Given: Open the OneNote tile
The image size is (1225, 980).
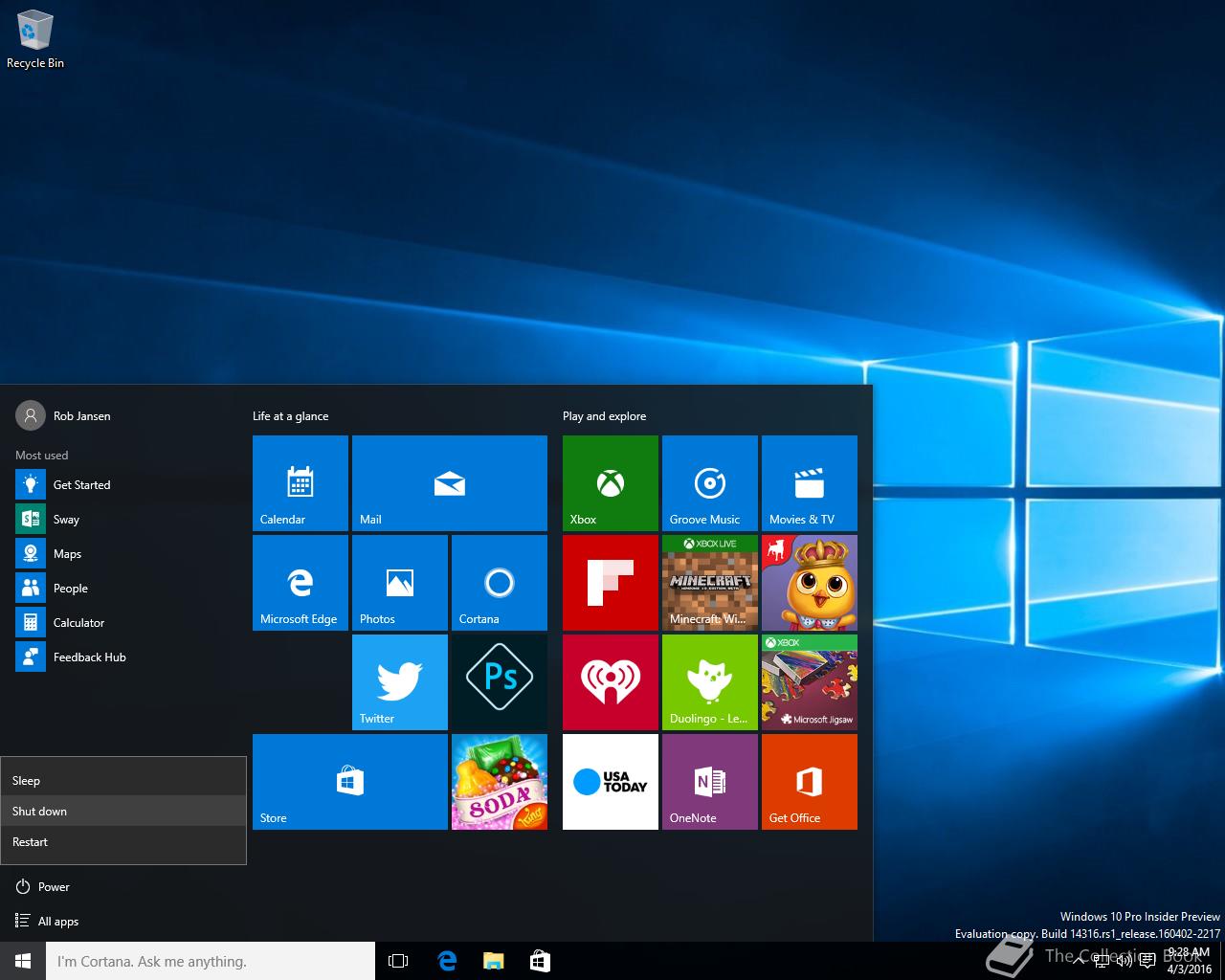Looking at the screenshot, I should tap(710, 782).
